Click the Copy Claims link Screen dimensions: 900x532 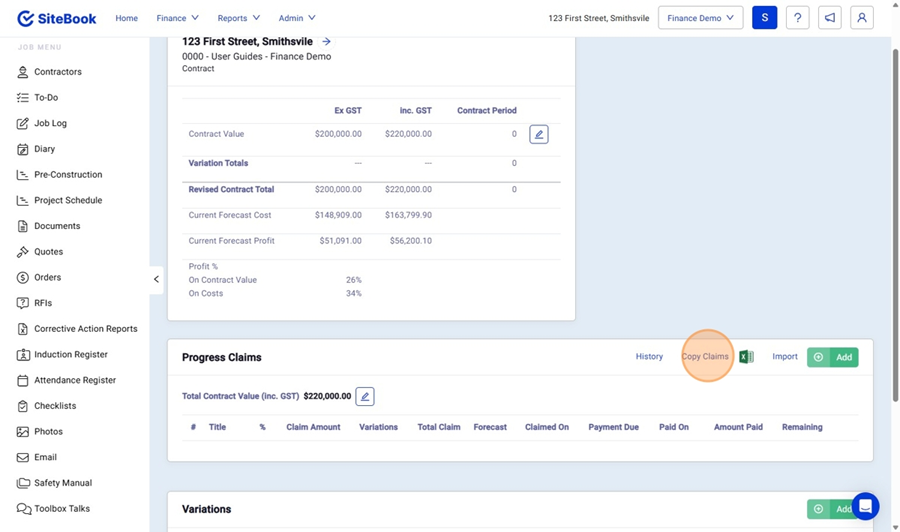705,357
